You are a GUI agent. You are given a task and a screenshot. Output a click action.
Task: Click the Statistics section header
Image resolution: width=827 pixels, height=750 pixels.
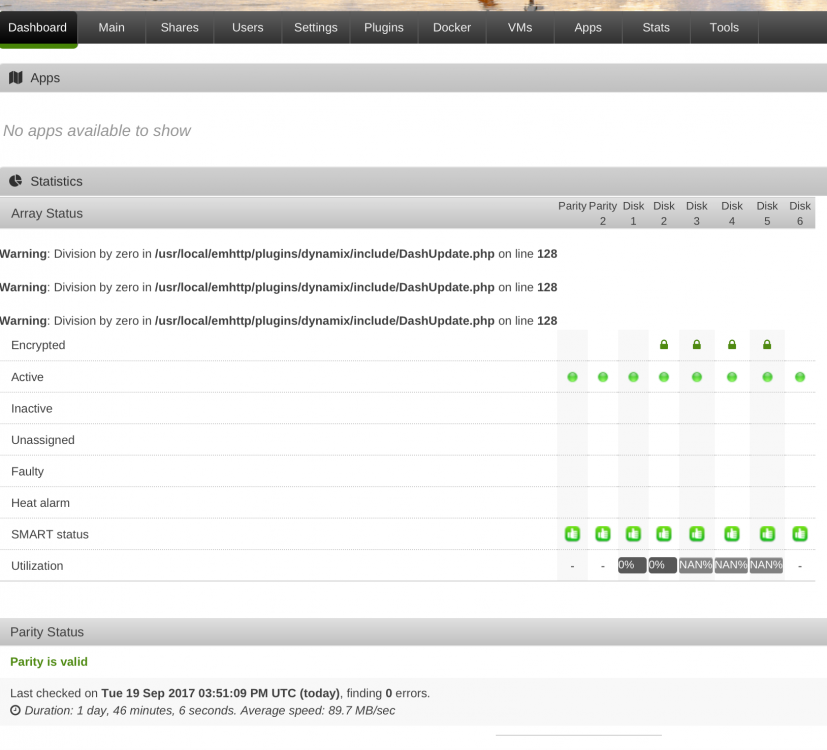(414, 181)
